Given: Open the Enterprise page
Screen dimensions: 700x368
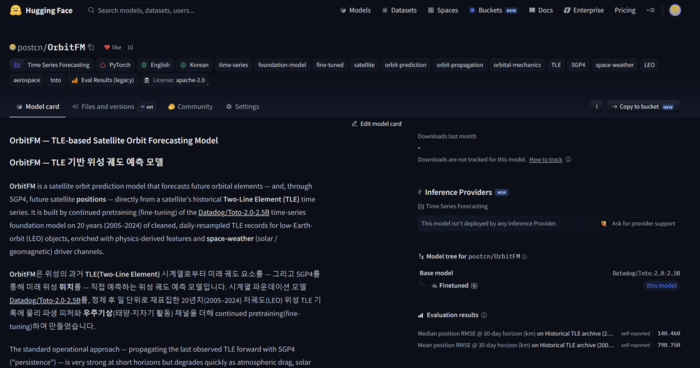Looking at the screenshot, I should (x=583, y=10).
